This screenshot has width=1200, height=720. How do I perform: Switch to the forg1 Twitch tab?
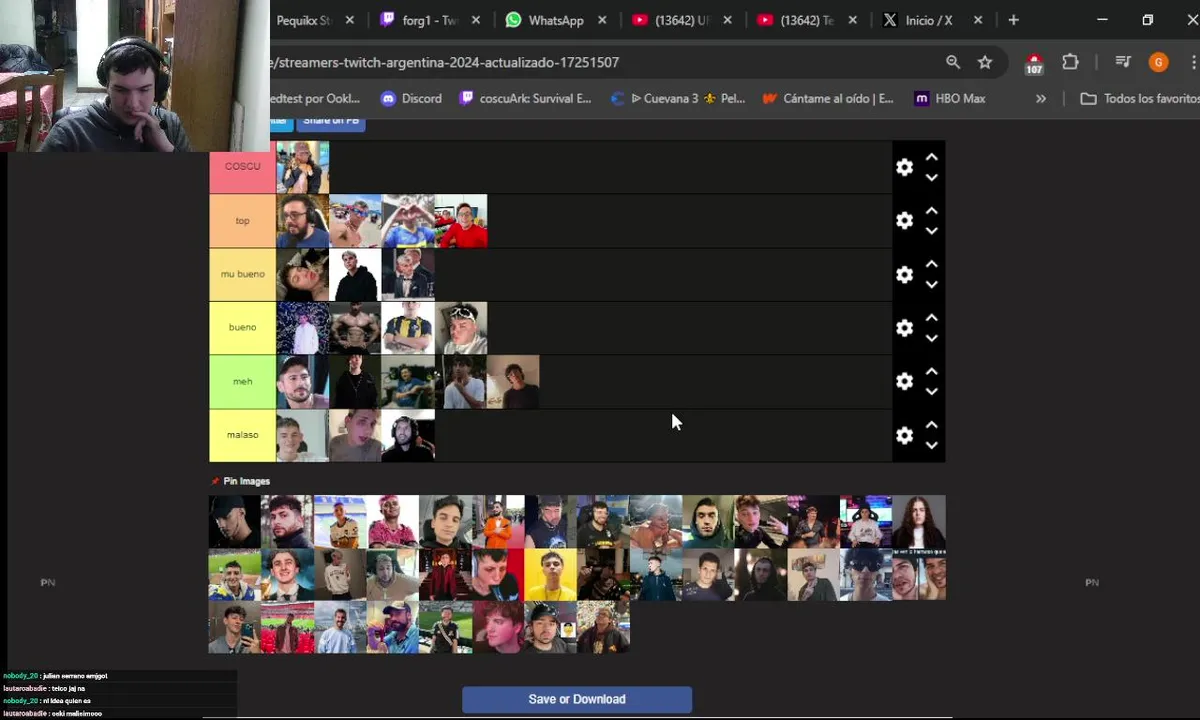(428, 20)
